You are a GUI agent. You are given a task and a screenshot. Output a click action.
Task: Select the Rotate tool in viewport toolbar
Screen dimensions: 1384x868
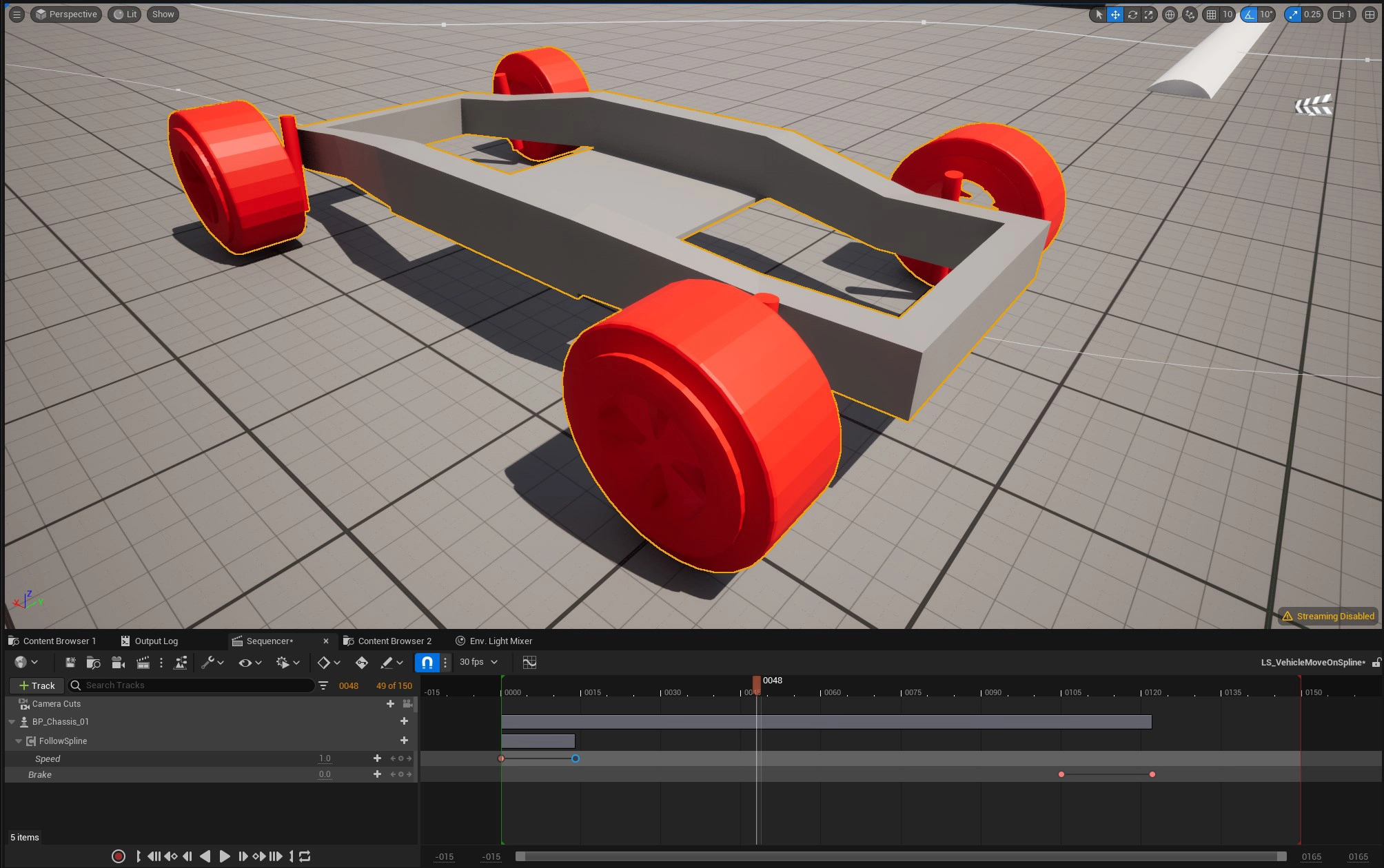pos(1132,14)
